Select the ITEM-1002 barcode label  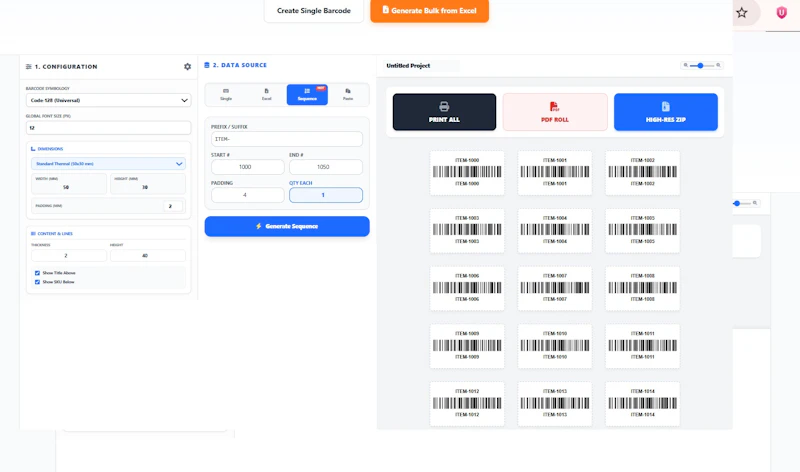[642, 172]
